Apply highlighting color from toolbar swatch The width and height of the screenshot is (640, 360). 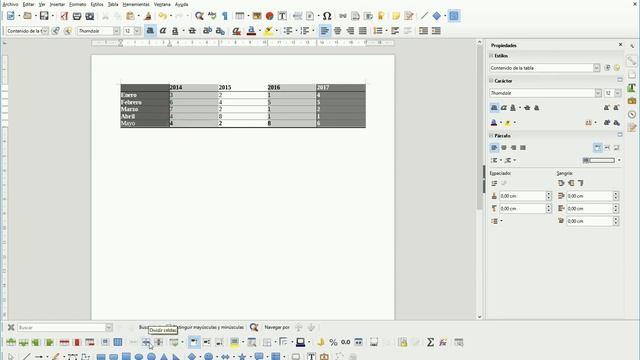coord(268,31)
